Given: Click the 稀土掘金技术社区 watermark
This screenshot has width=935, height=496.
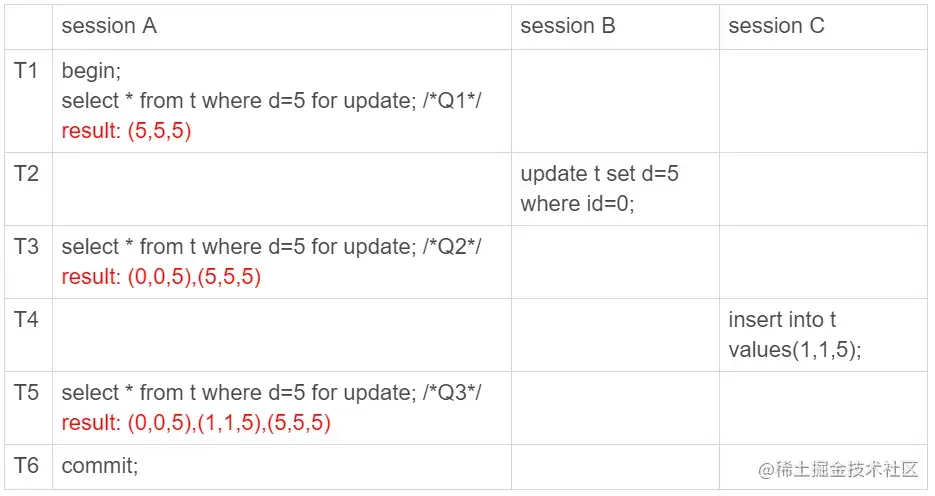Looking at the screenshot, I should tap(838, 469).
